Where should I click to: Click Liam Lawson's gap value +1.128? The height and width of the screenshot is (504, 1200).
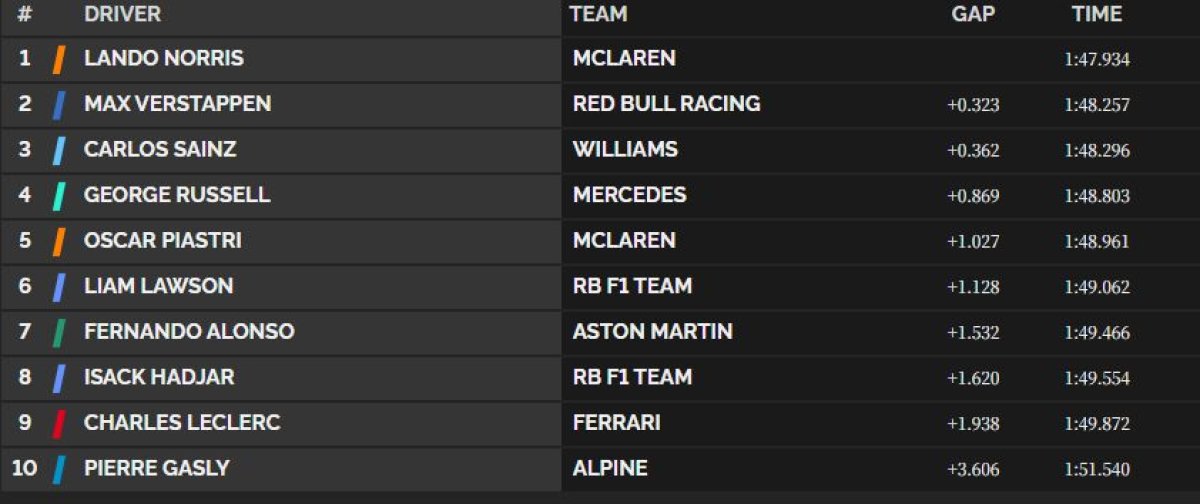973,287
